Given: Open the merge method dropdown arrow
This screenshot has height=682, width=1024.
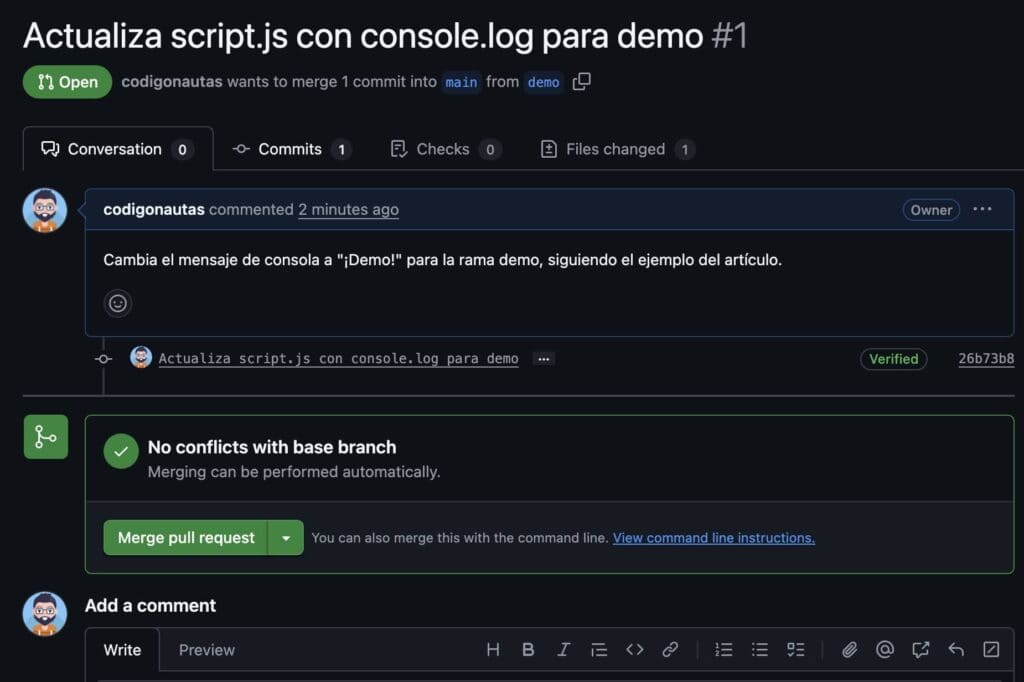Looking at the screenshot, I should click(286, 538).
